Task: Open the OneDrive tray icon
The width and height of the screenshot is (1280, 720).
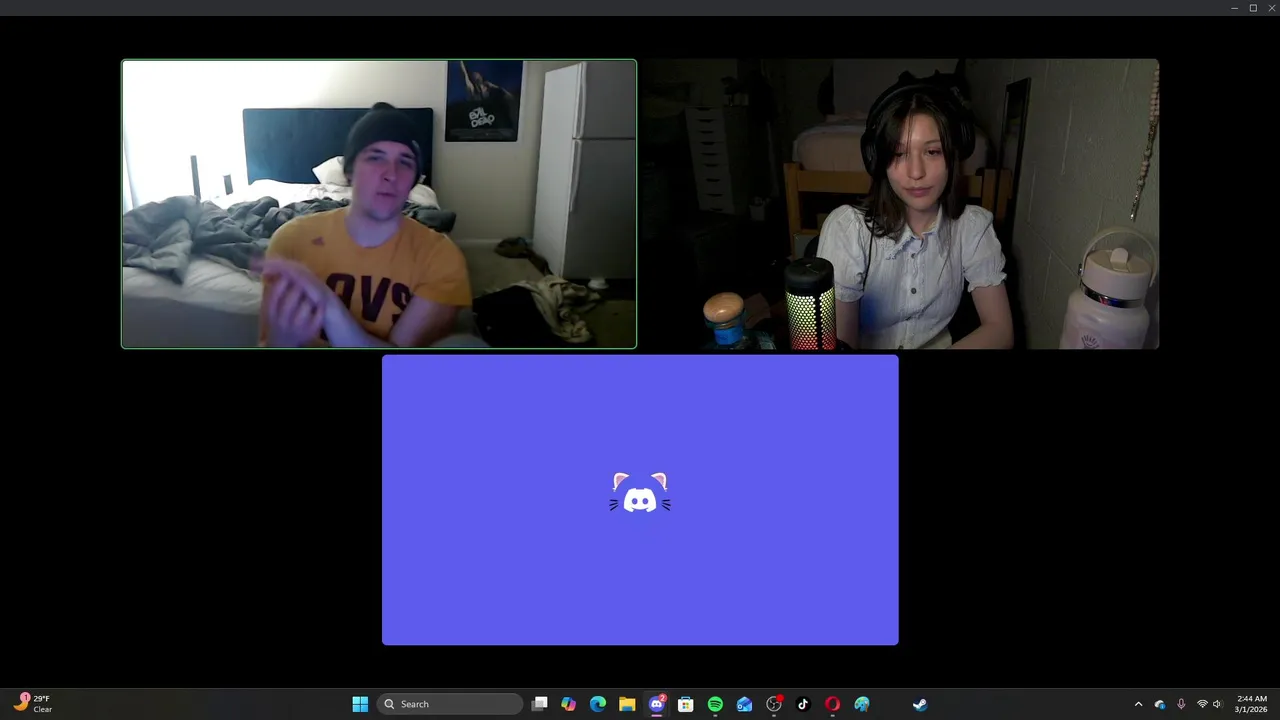Action: click(x=1160, y=704)
